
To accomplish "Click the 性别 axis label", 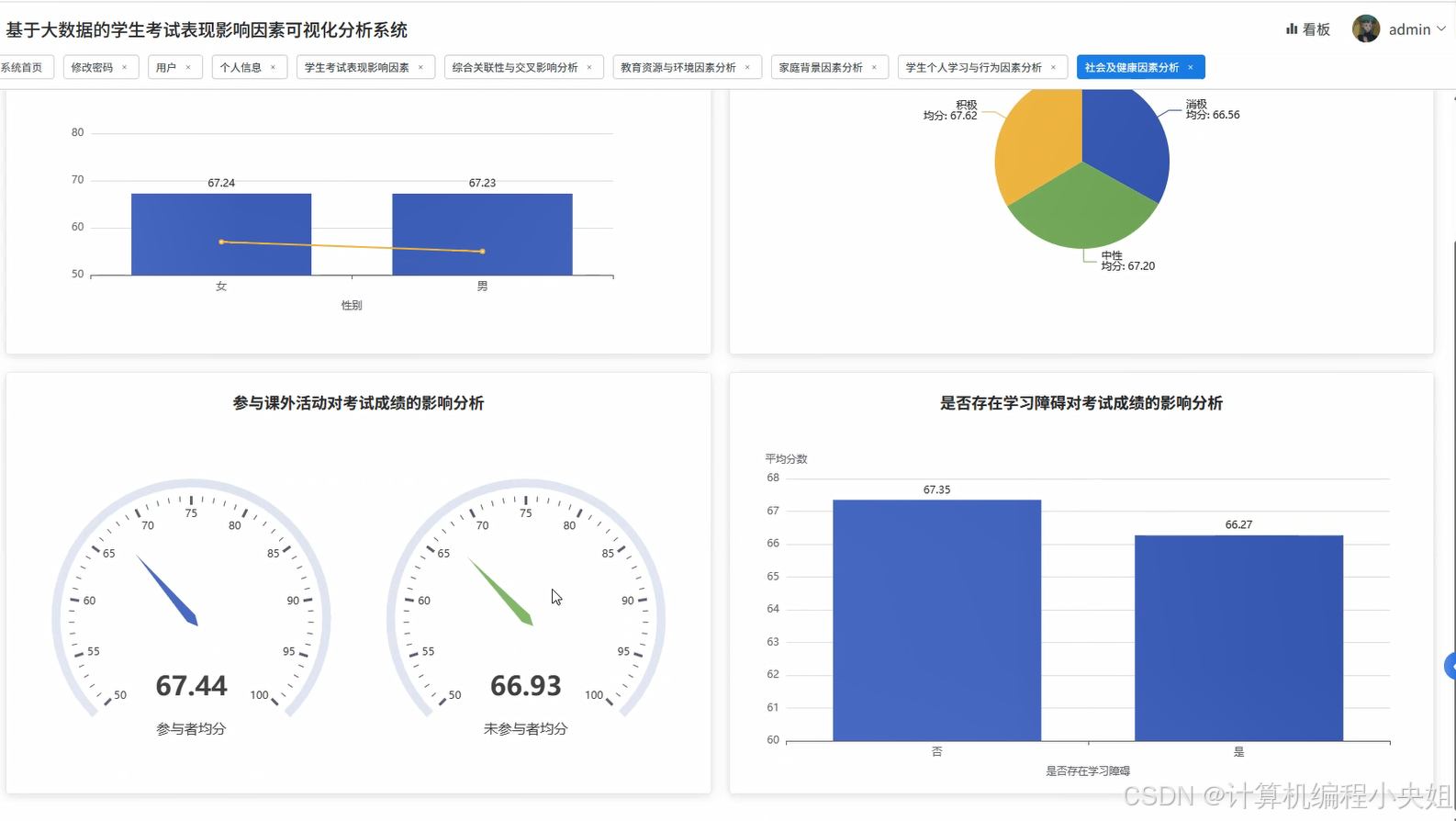I will [x=352, y=305].
